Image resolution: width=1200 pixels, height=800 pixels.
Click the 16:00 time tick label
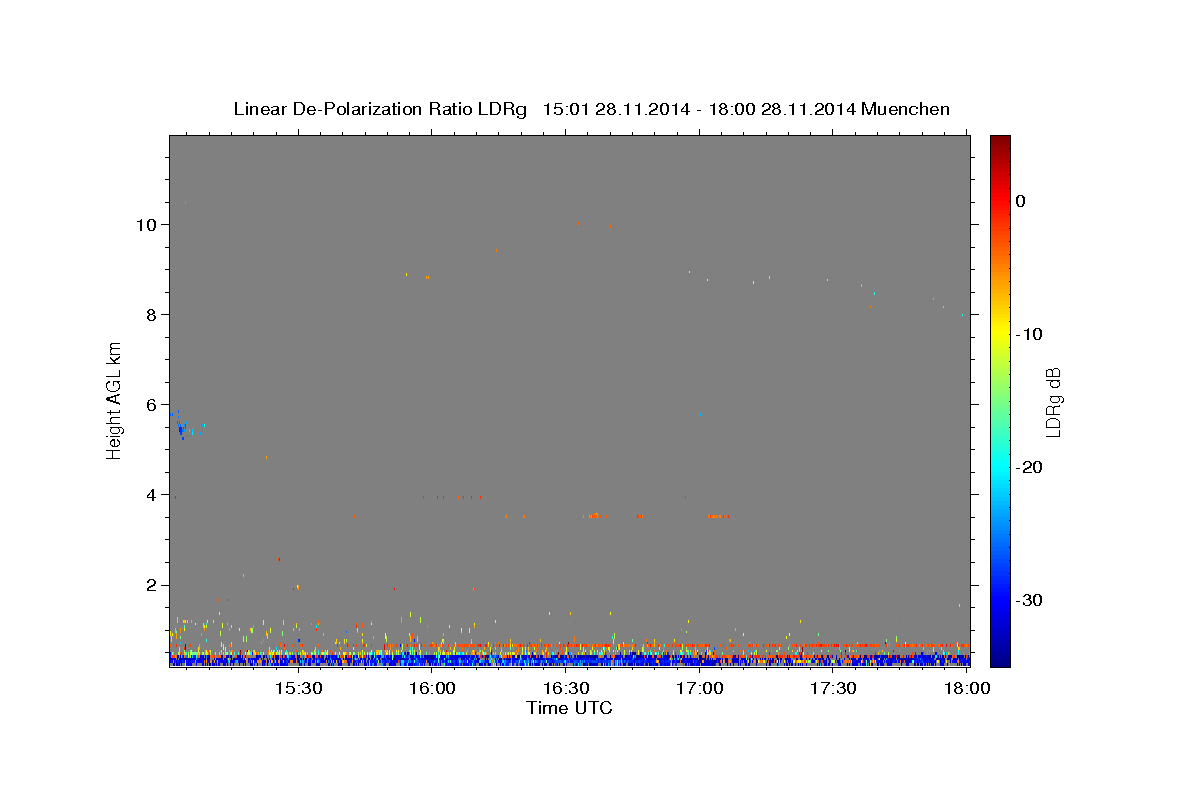tap(432, 689)
